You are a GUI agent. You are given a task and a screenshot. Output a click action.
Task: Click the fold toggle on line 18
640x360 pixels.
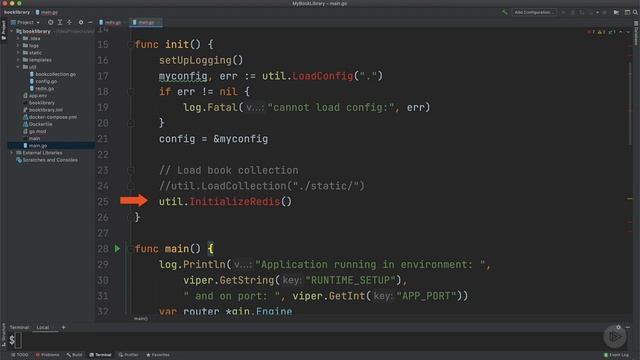(131, 92)
